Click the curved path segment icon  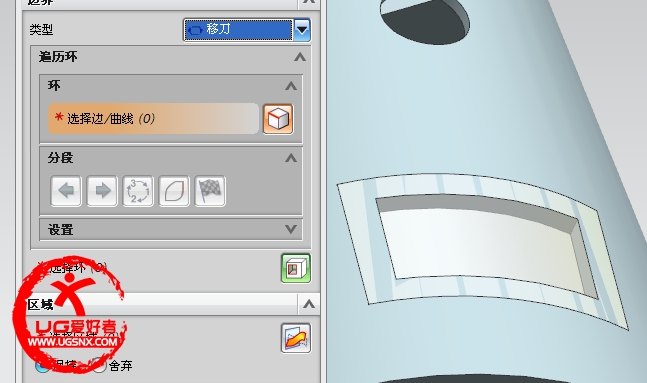click(174, 191)
